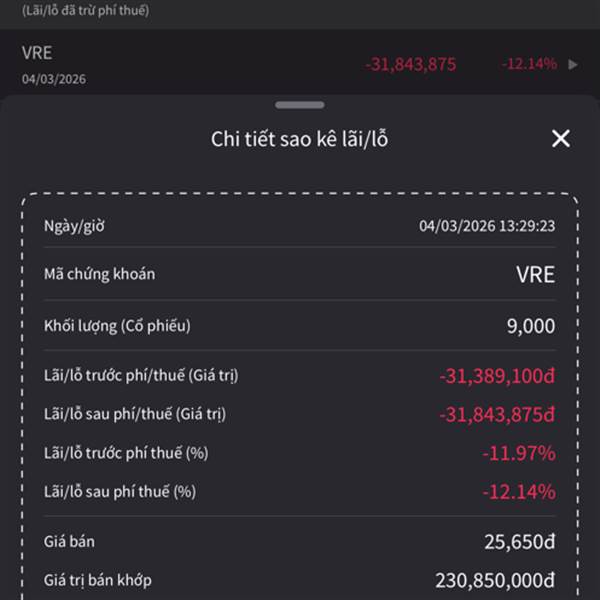Select the -31,843,875 loss value in VRE row
This screenshot has width=600, height=600.
(411, 64)
